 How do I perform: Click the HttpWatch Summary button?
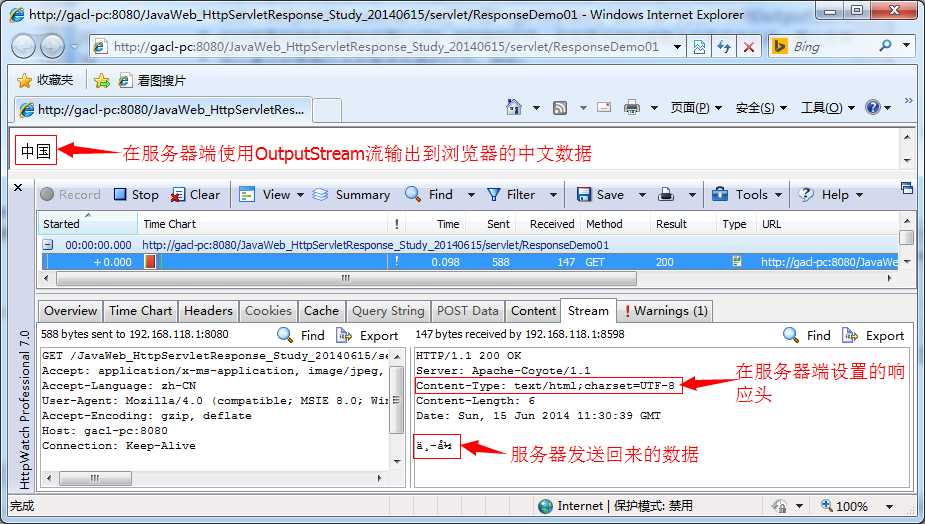[351, 195]
